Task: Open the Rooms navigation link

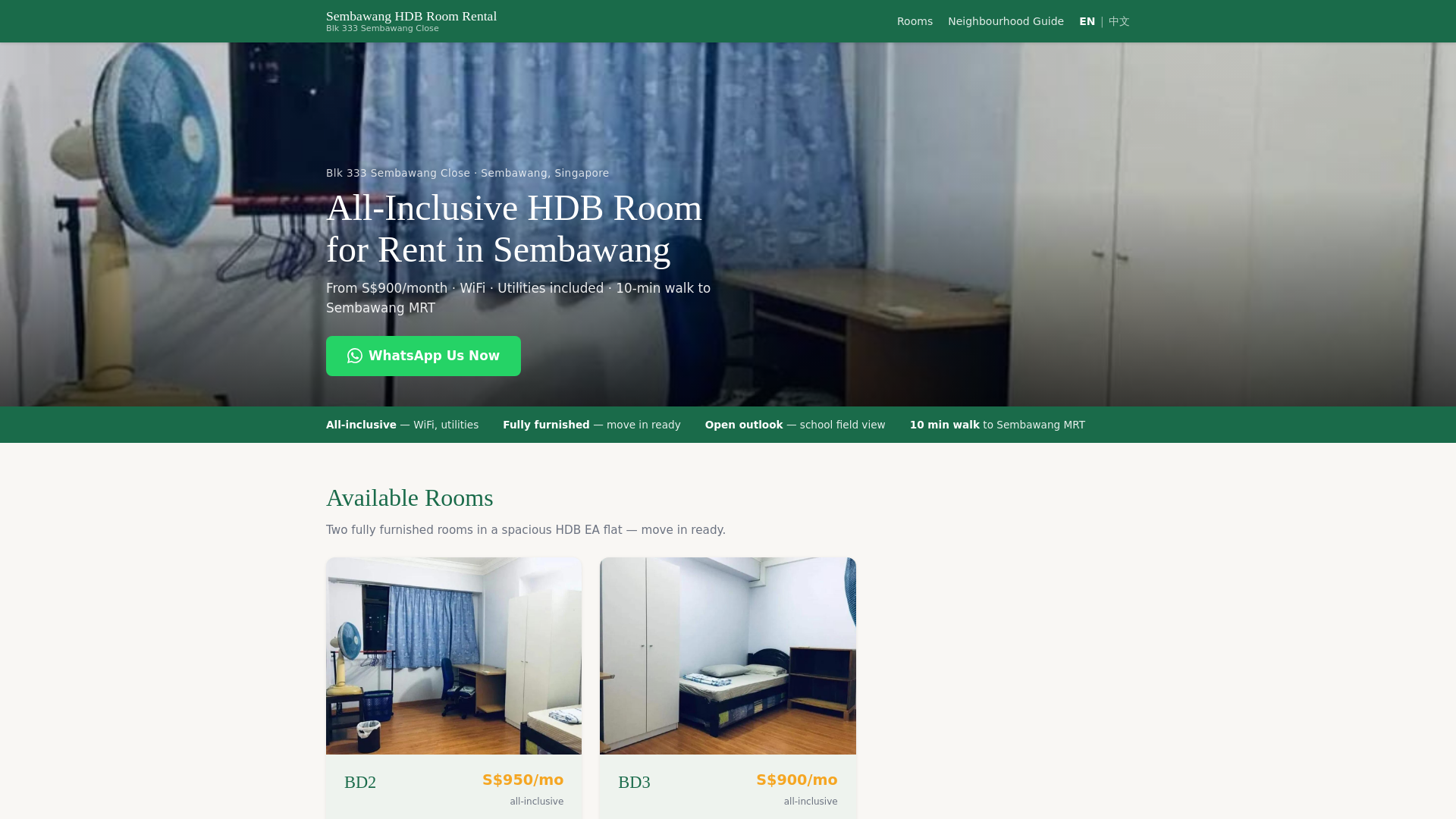Action: tap(915, 21)
